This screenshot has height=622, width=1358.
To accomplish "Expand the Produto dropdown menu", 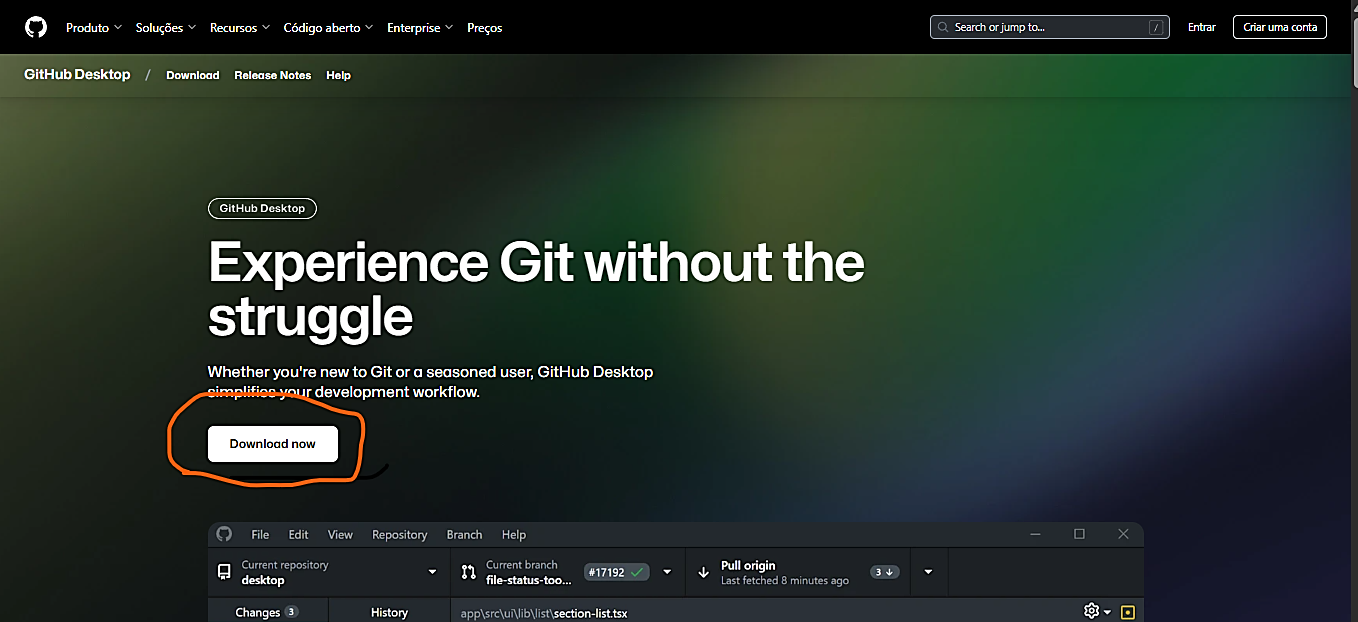I will (93, 28).
